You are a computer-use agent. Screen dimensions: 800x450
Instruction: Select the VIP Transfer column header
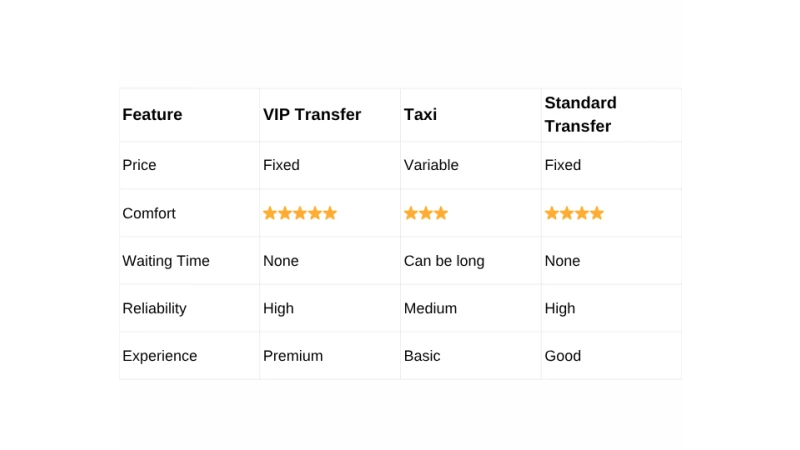pyautogui.click(x=312, y=115)
